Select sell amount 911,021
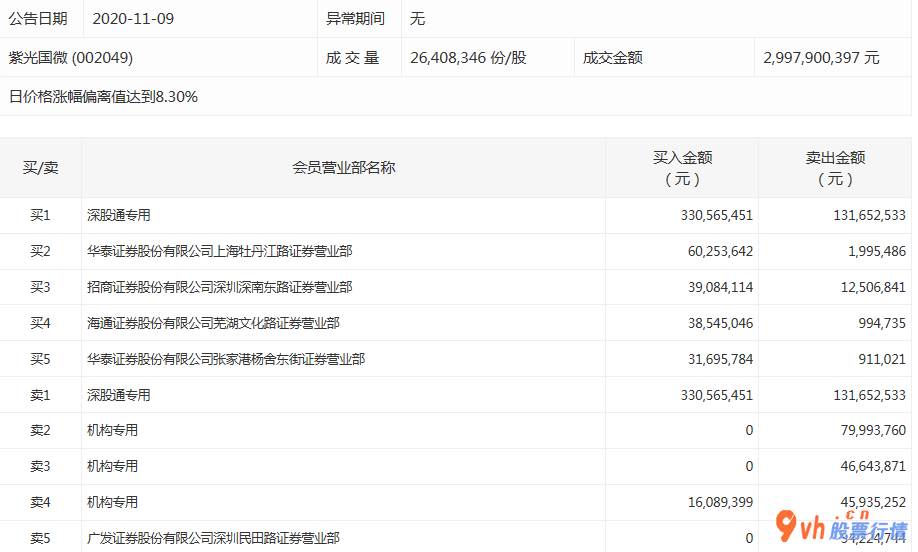The image size is (918, 552). (882, 359)
